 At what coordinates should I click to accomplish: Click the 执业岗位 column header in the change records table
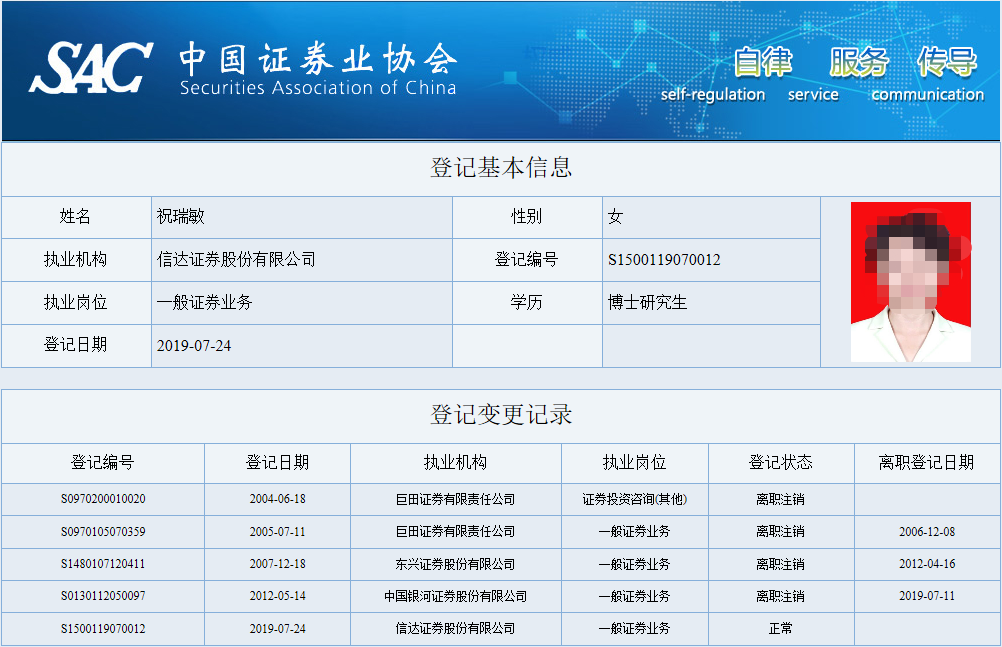pos(635,462)
